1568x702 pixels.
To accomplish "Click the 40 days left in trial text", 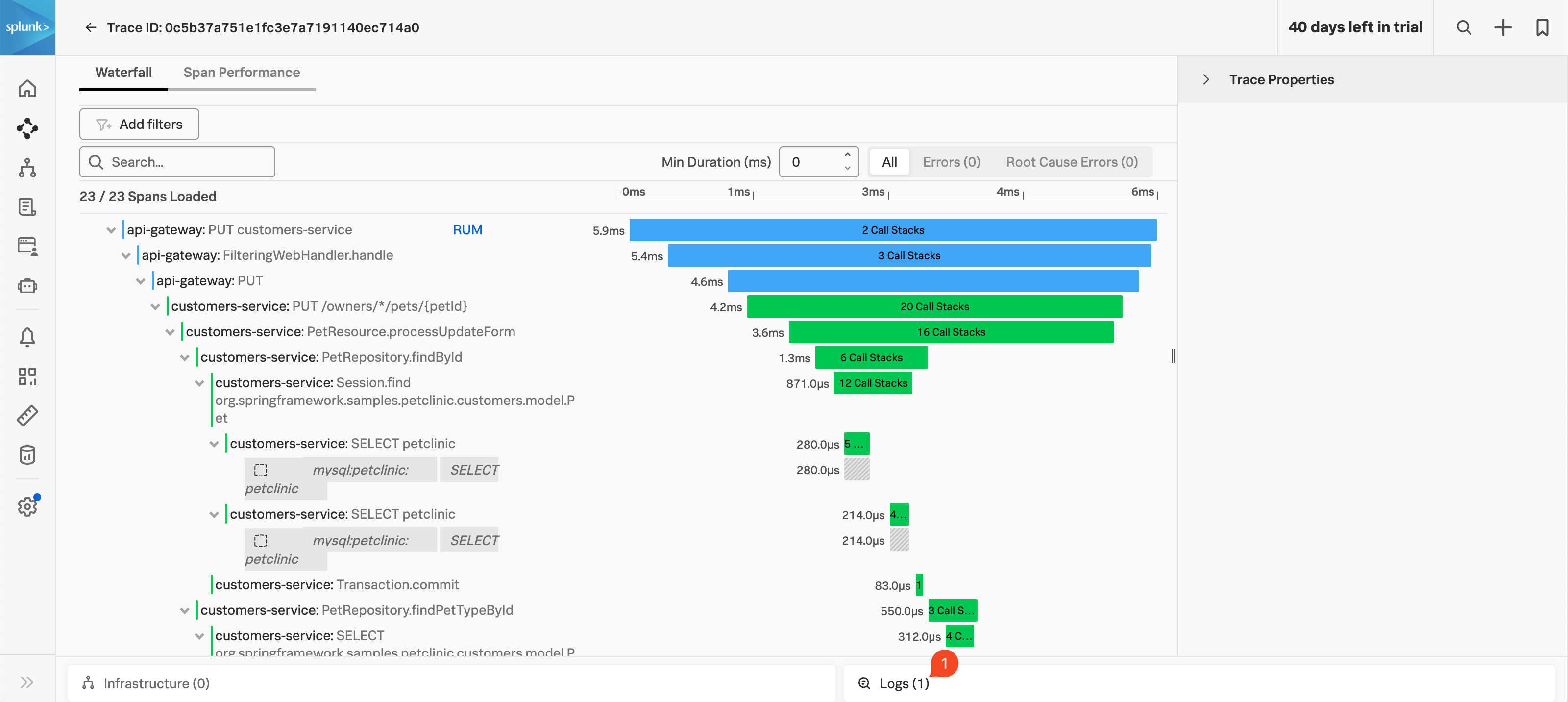I will click(1355, 27).
